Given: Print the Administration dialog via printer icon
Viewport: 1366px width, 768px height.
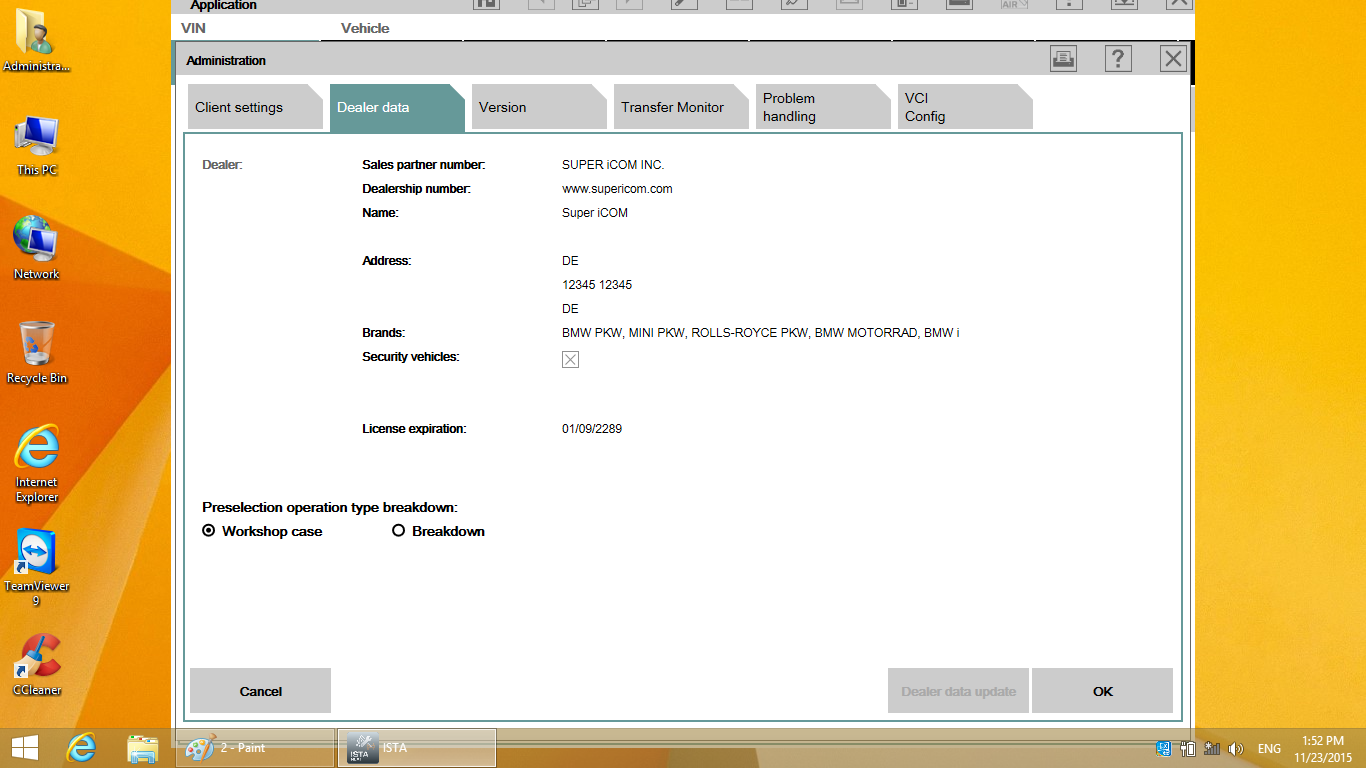Looking at the screenshot, I should 1063,59.
